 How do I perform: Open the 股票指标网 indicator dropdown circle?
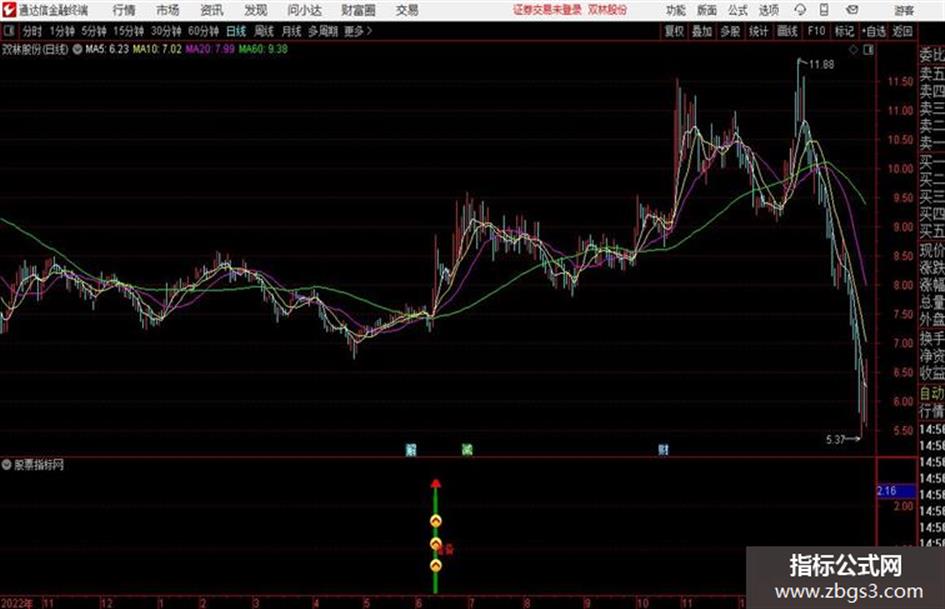point(7,465)
